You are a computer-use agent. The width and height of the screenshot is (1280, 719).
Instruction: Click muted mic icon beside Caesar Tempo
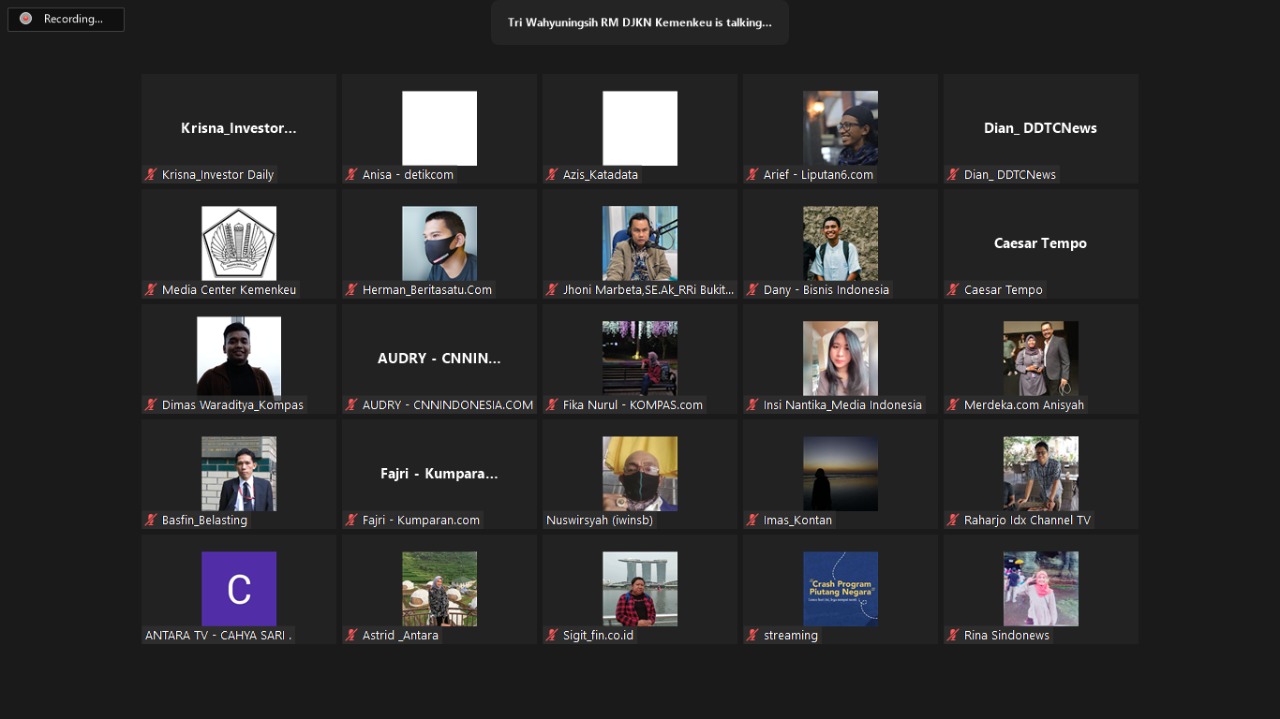coord(953,290)
